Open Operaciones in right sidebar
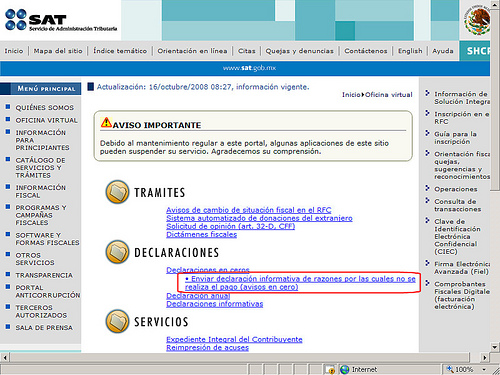The height and width of the screenshot is (375, 500). tap(456, 189)
